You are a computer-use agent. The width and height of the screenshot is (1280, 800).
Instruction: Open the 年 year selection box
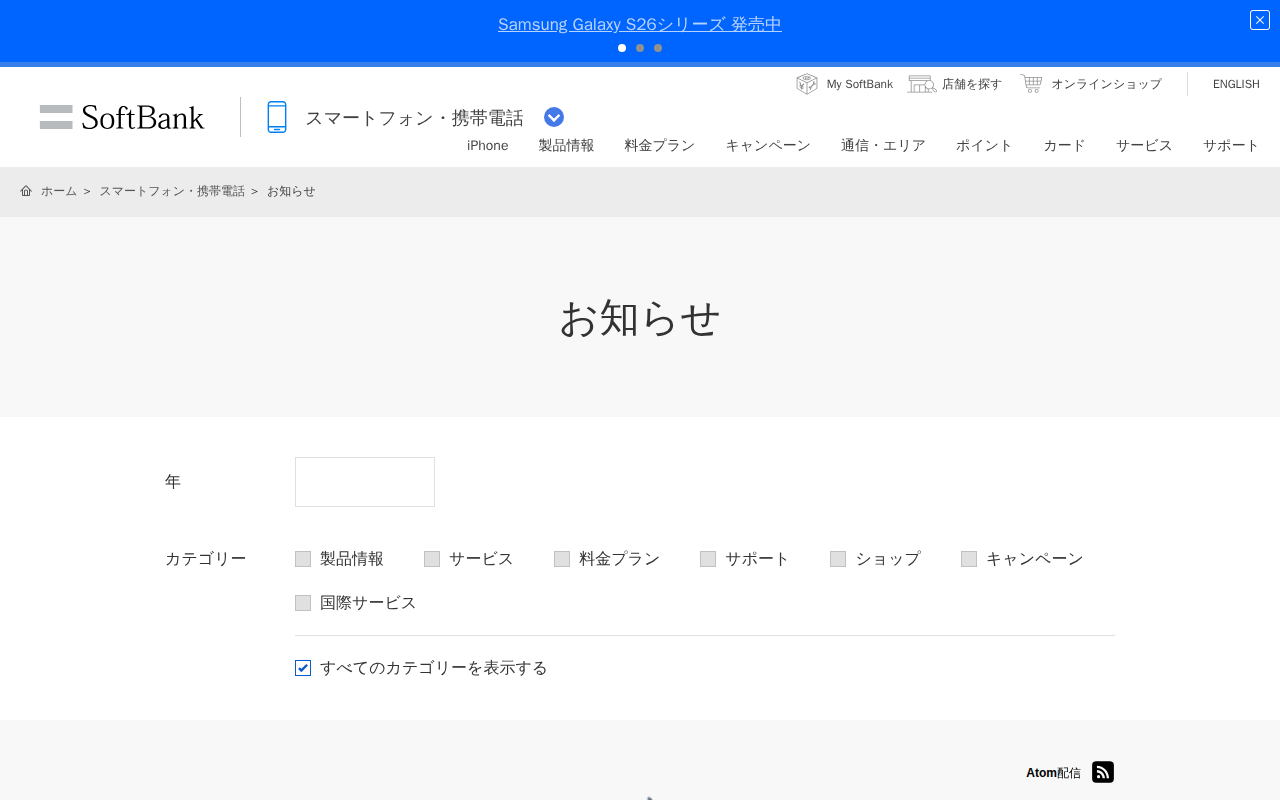click(x=365, y=482)
